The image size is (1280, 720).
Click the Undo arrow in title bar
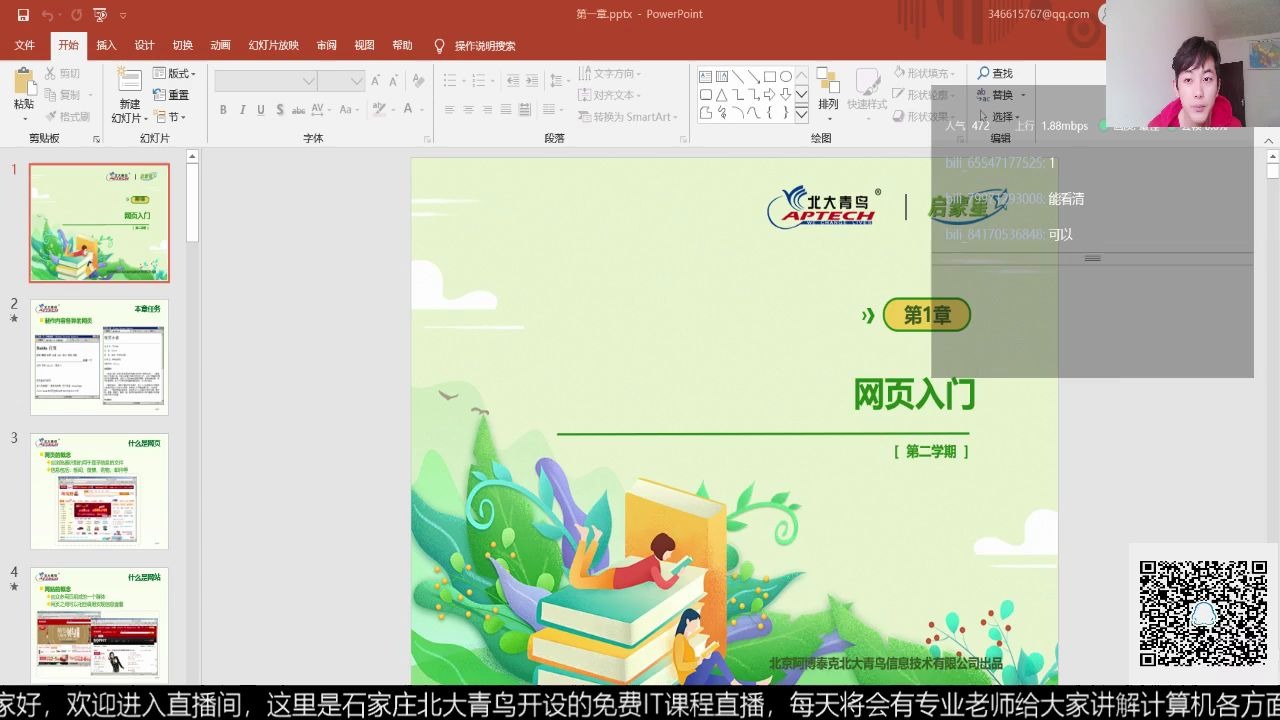tap(47, 15)
